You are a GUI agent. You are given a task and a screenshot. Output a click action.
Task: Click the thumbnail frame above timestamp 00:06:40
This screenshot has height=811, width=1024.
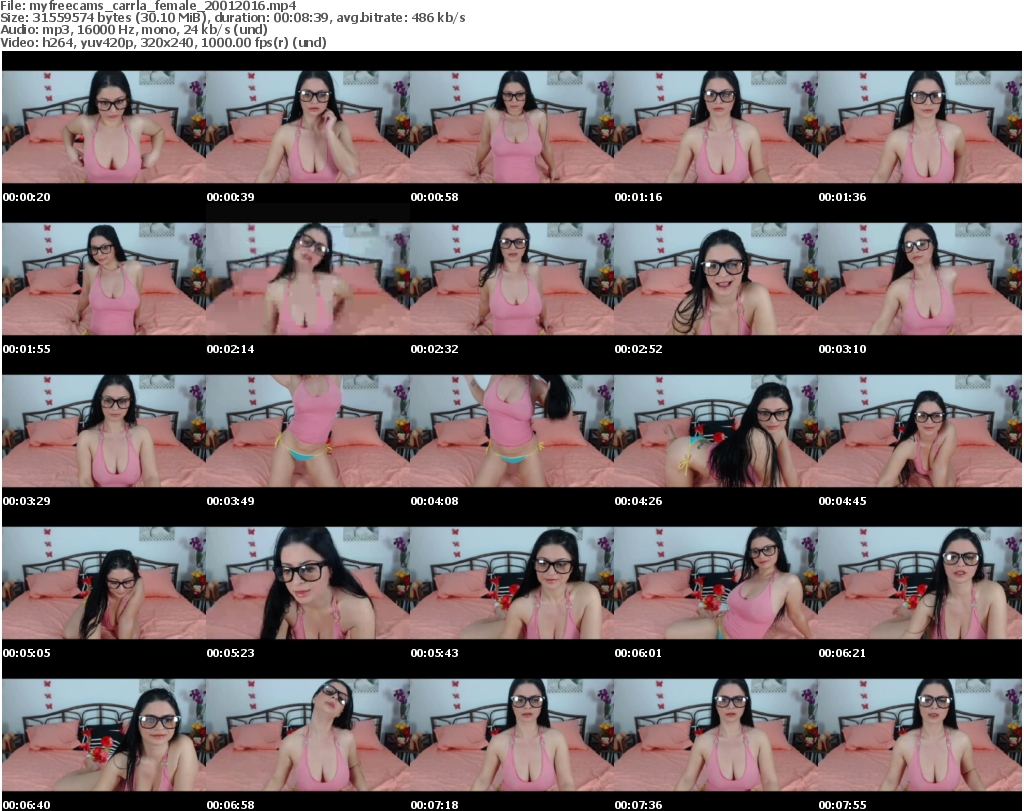[x=104, y=735]
